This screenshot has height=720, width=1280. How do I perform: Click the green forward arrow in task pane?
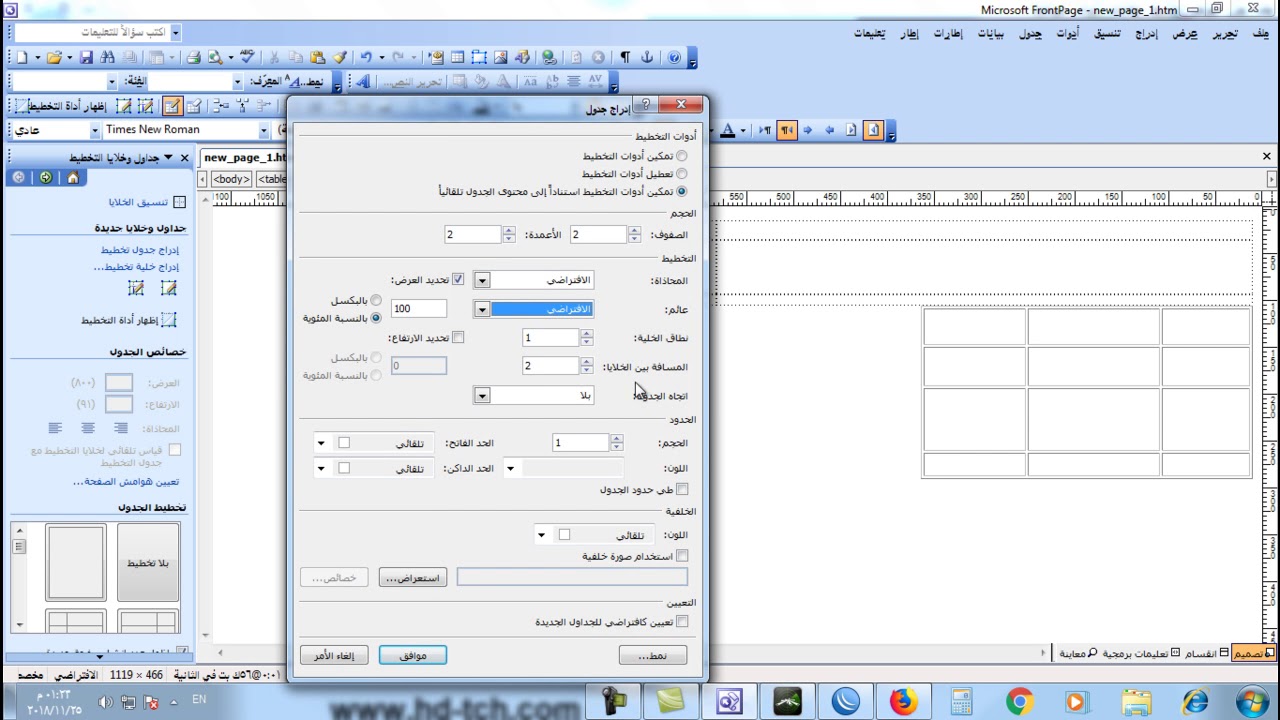[45, 177]
